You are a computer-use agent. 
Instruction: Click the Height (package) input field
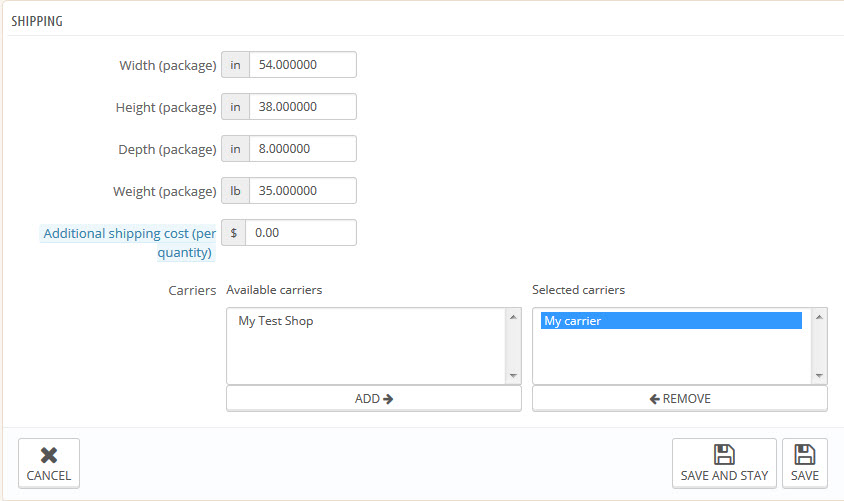coord(302,107)
